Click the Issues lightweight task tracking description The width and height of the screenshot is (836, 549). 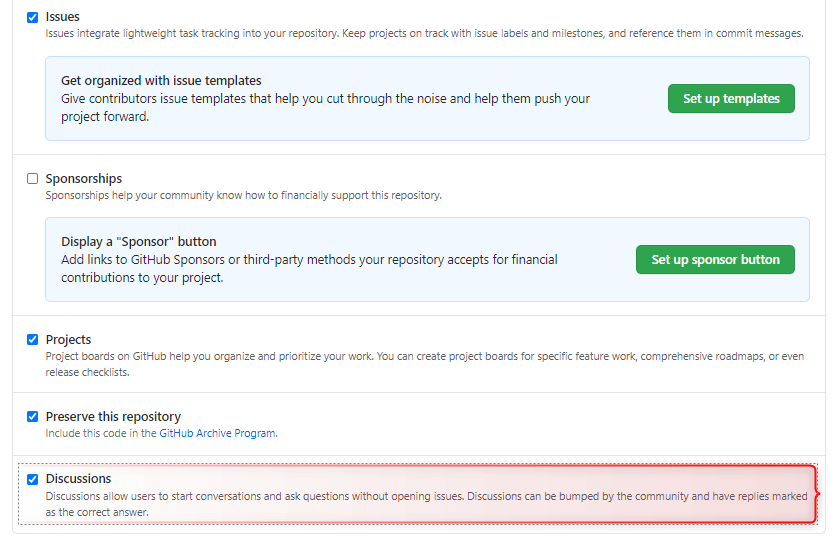click(x=424, y=34)
